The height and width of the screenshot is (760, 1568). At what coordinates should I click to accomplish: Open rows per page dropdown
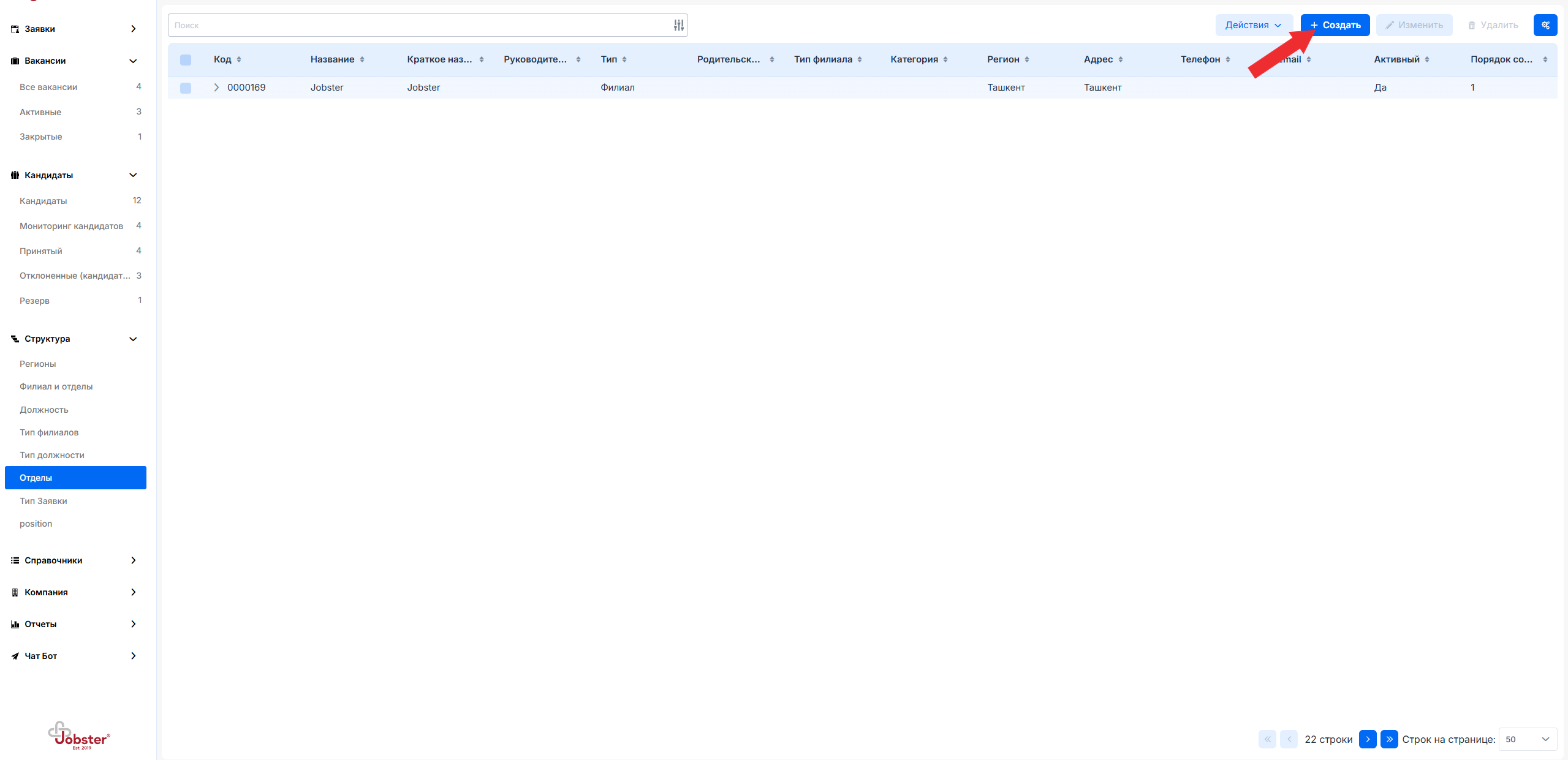click(1527, 739)
